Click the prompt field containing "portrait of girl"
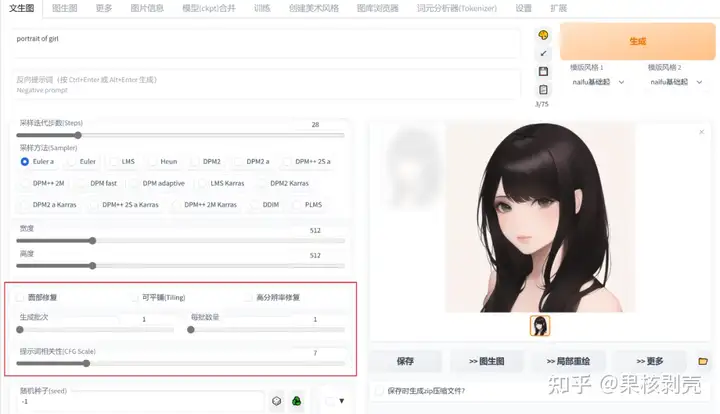This screenshot has width=720, height=414. [x=266, y=44]
